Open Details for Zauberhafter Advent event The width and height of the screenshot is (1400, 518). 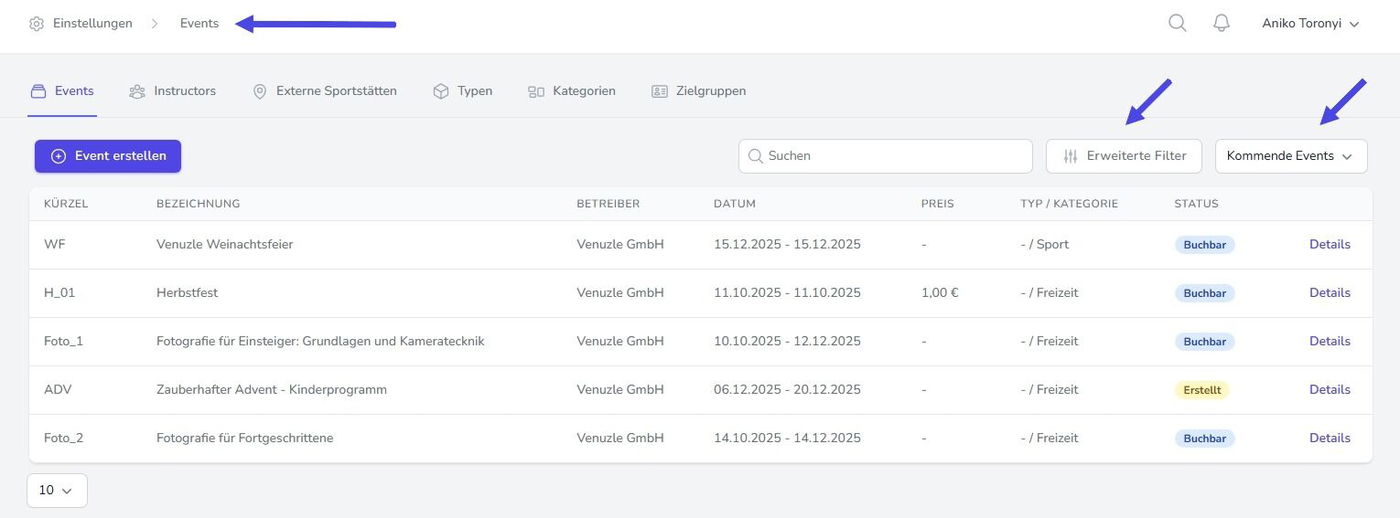(1329, 390)
